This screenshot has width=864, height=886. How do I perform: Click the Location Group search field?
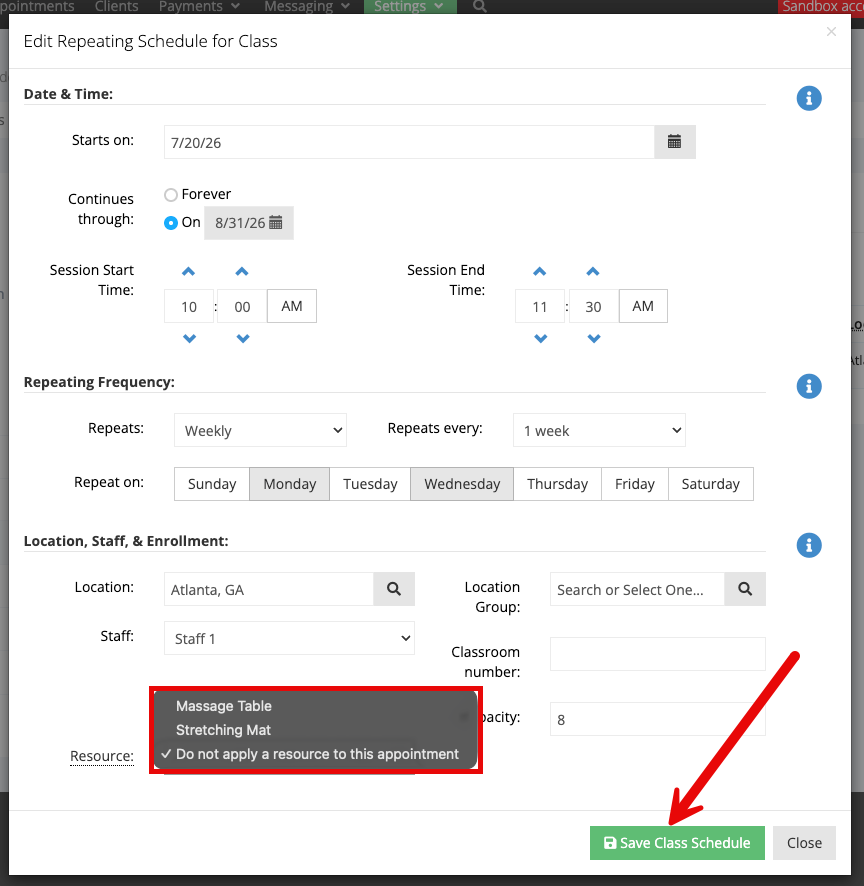click(x=637, y=589)
